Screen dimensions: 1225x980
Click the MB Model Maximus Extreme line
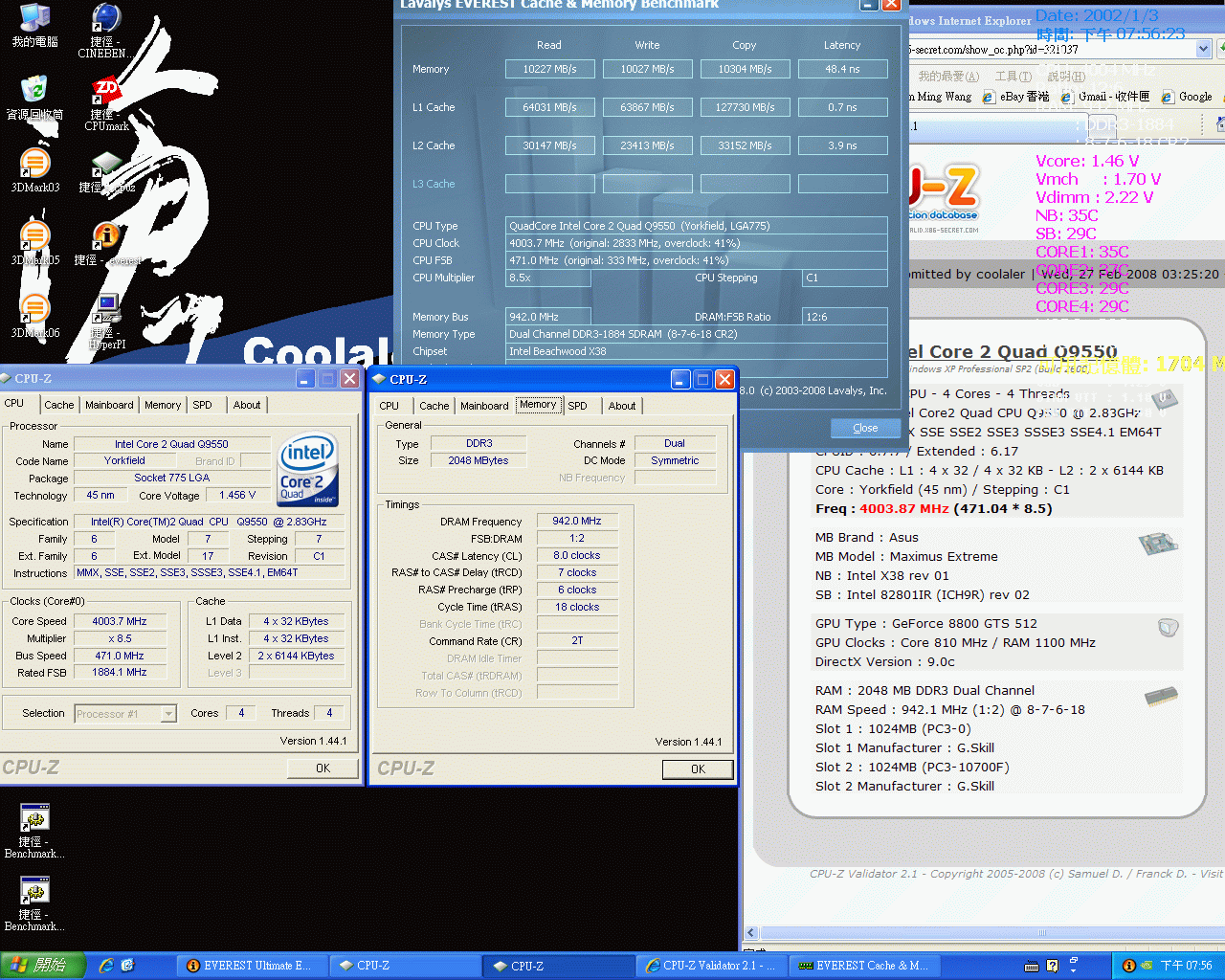(906, 556)
